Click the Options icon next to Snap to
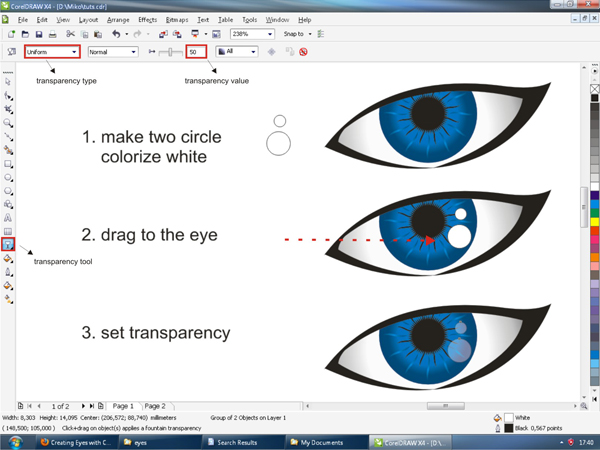 [x=321, y=34]
